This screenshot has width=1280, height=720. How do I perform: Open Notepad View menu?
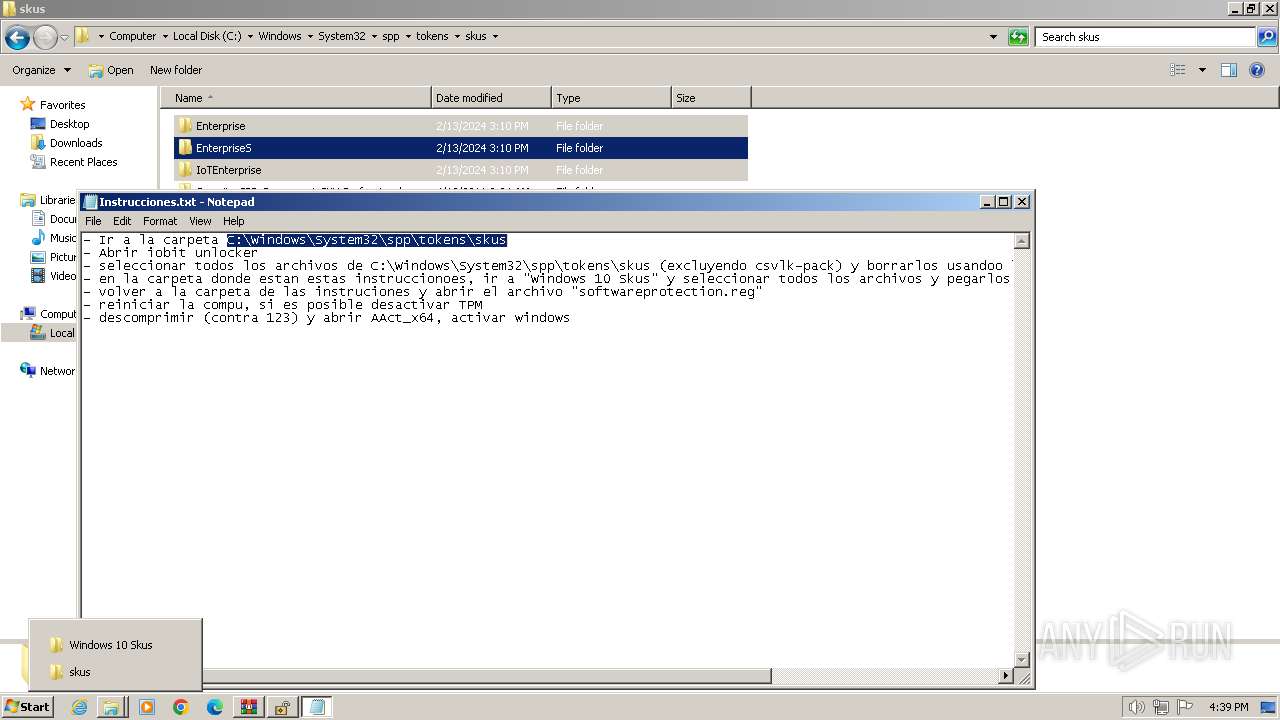click(200, 221)
